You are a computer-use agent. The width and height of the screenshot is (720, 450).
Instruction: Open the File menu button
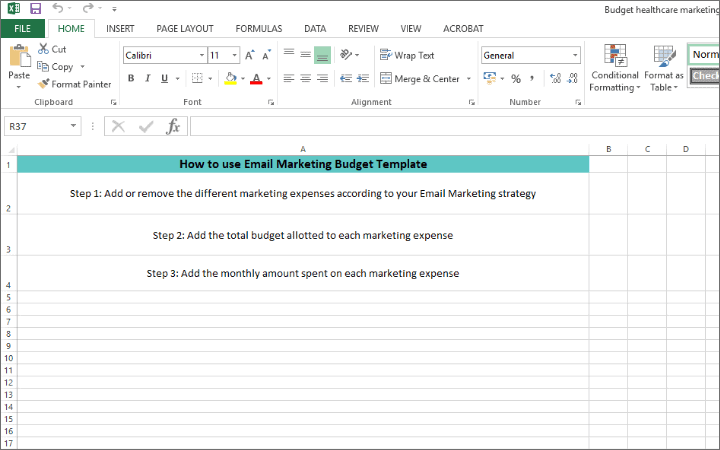pos(22,29)
